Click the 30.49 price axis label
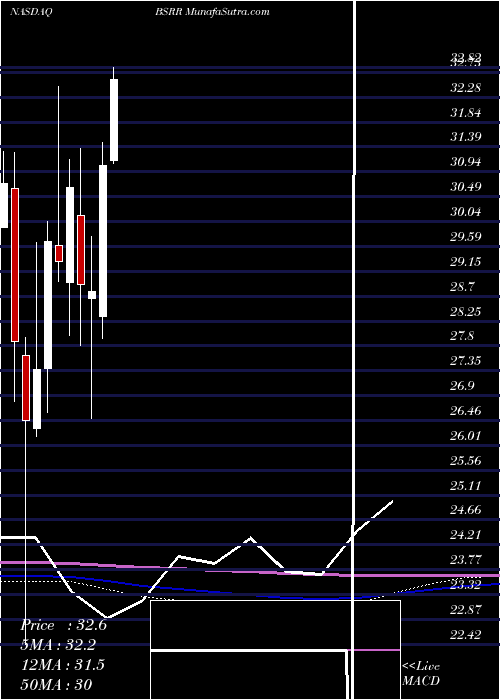Image resolution: width=500 pixels, height=700 pixels. pyautogui.click(x=465, y=187)
